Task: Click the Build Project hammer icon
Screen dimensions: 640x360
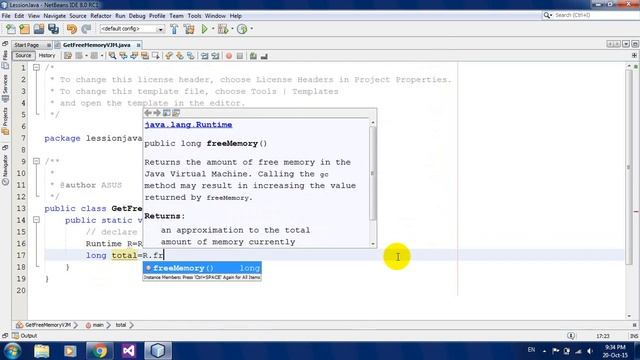Action: click(x=174, y=29)
